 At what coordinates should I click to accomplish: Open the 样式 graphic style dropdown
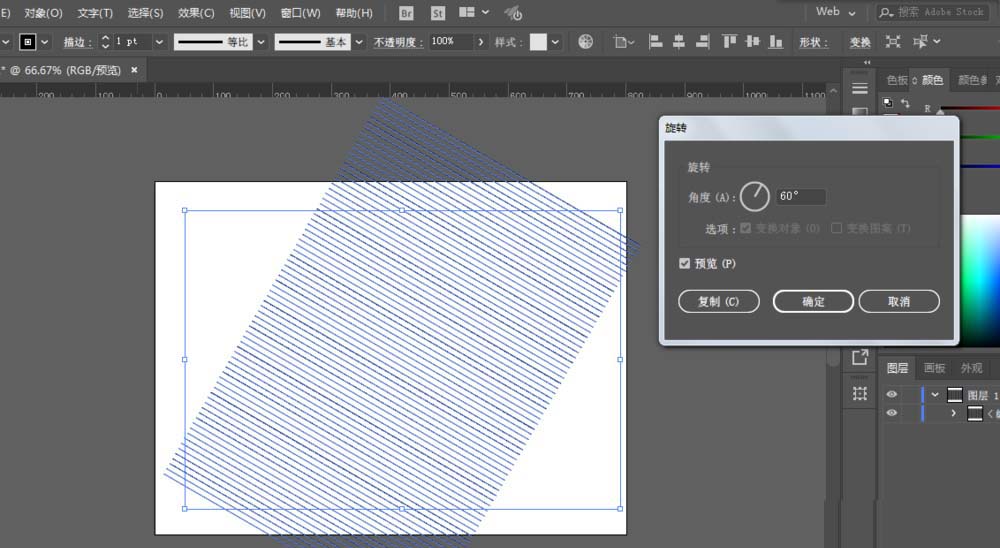555,42
